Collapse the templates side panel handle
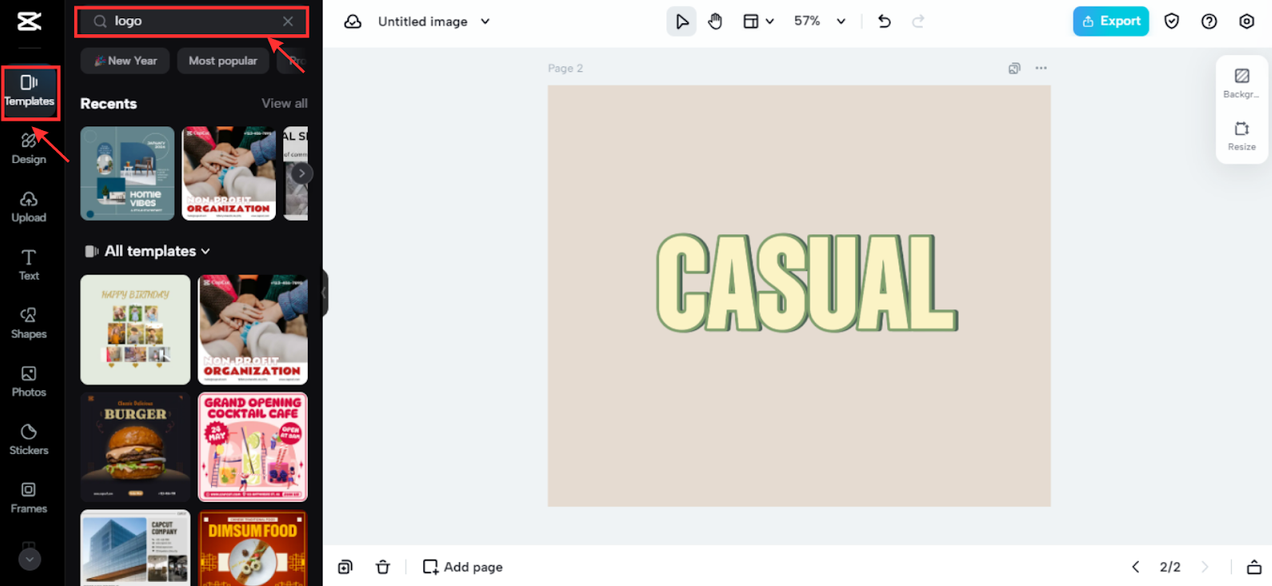1272x586 pixels. [325, 293]
